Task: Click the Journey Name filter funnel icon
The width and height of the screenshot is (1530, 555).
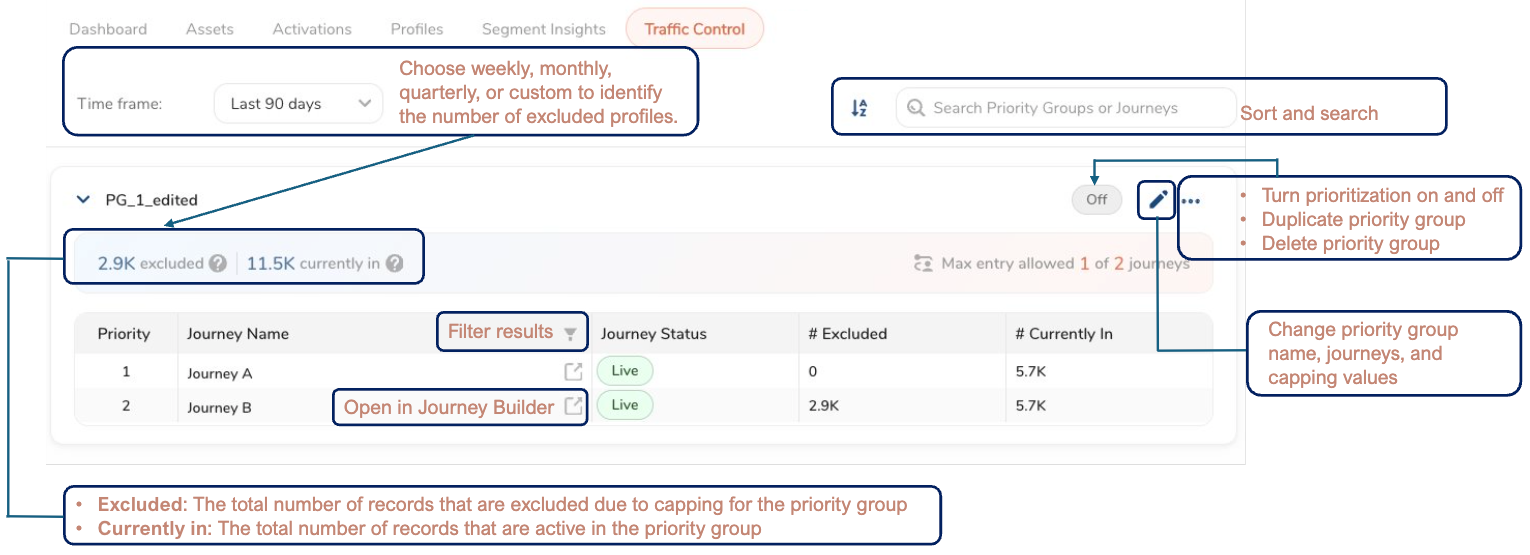Action: click(x=570, y=334)
